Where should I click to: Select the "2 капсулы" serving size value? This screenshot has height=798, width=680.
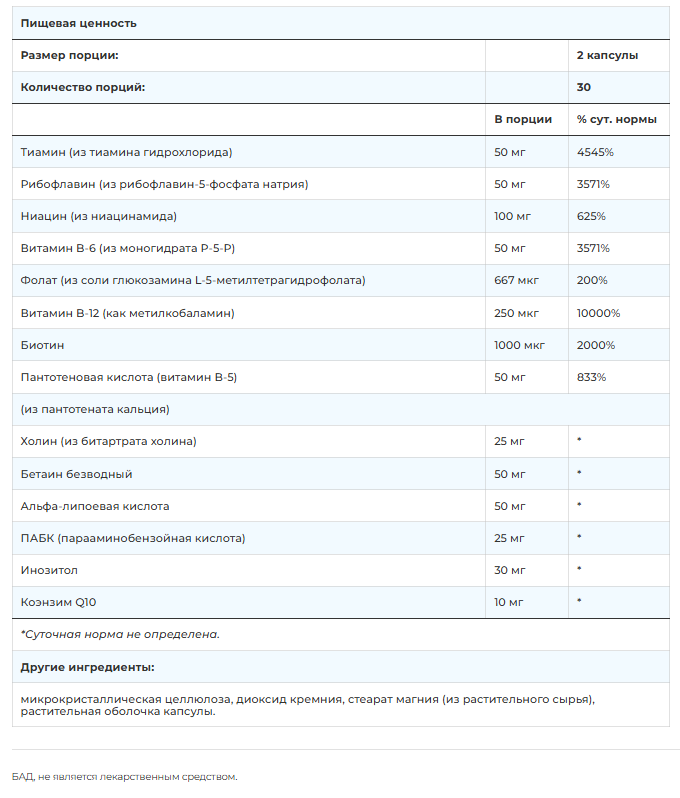pyautogui.click(x=607, y=56)
